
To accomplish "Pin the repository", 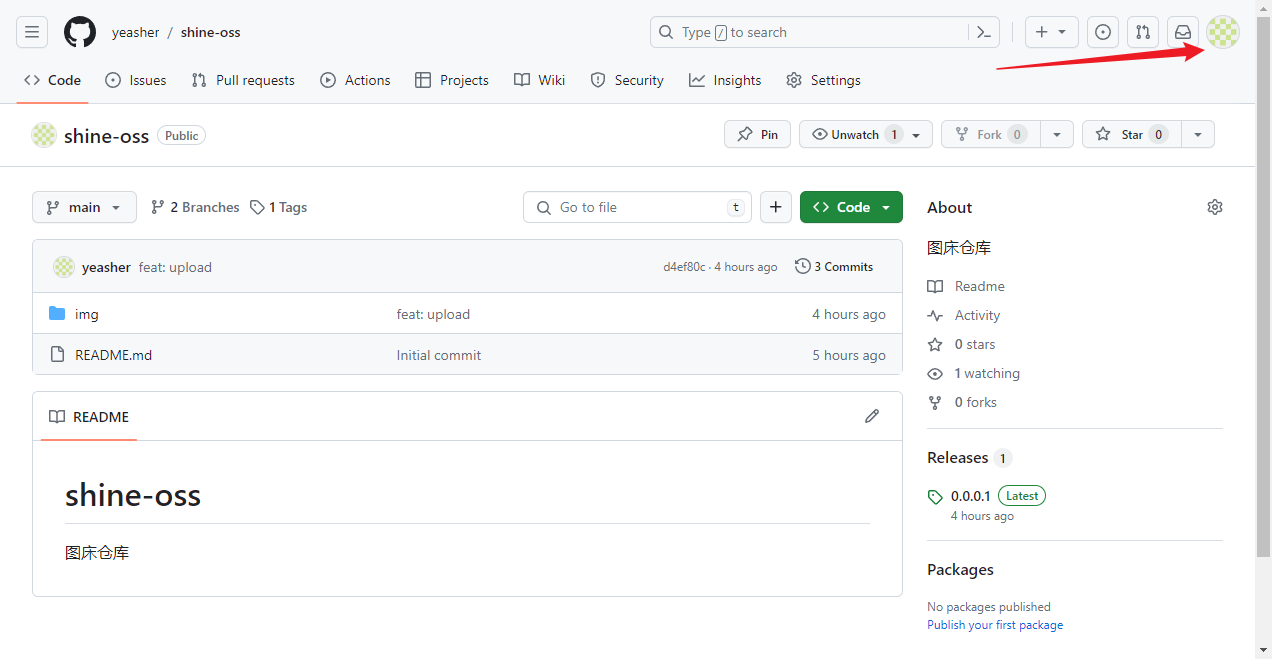I will [757, 134].
